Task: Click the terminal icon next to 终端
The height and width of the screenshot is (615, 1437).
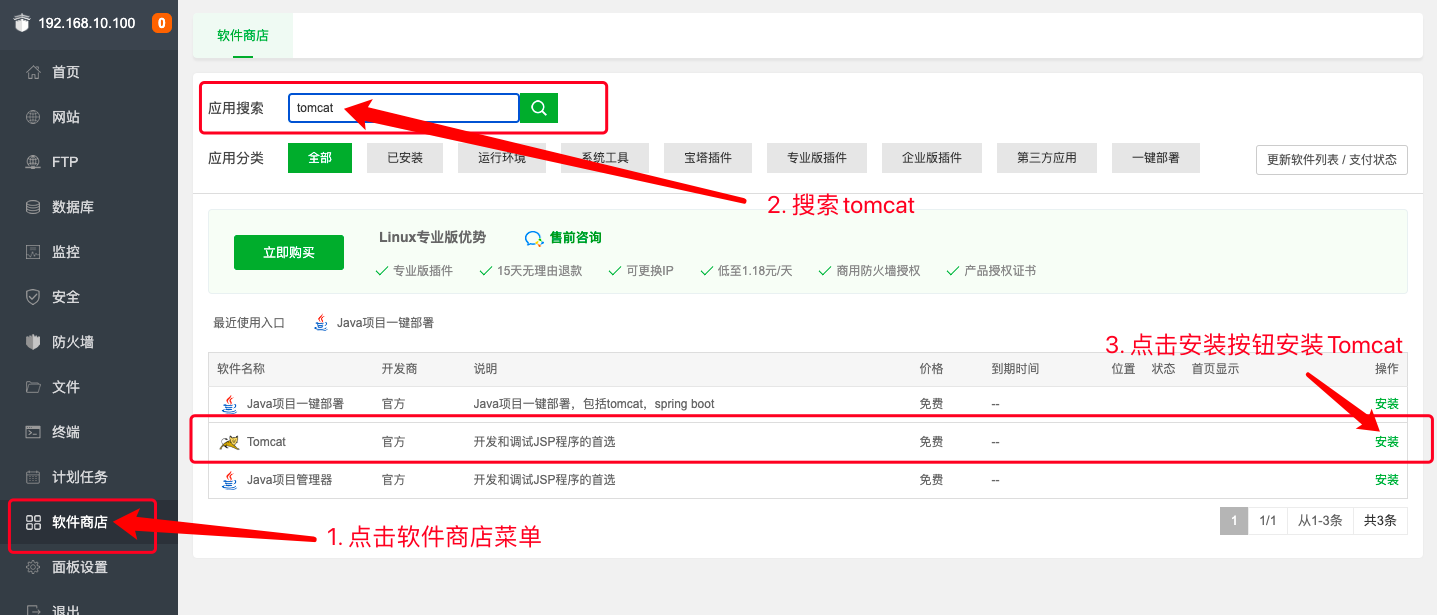Action: point(33,432)
